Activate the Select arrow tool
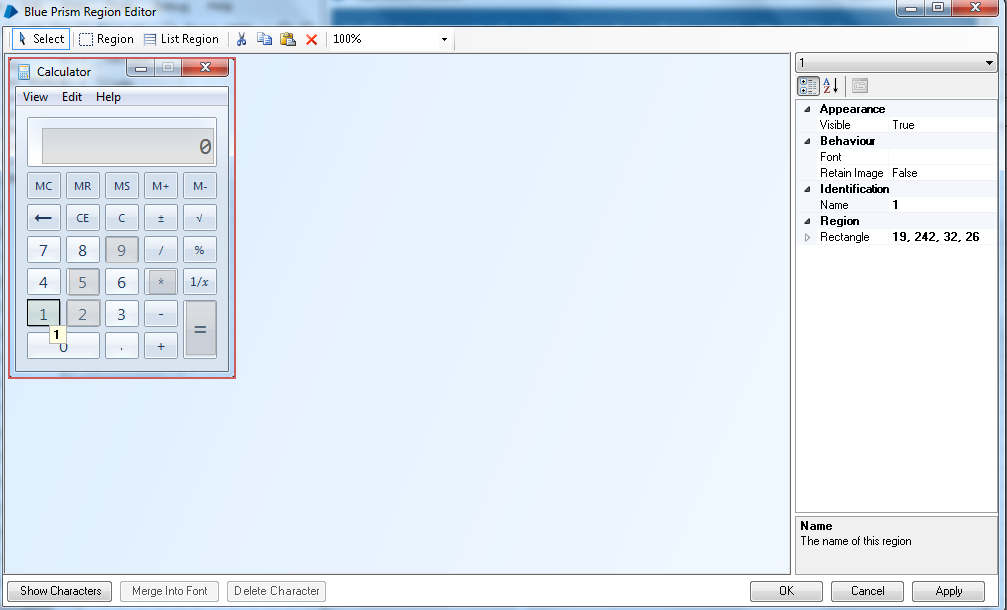Viewport: 1007px width, 610px height. [x=40, y=39]
